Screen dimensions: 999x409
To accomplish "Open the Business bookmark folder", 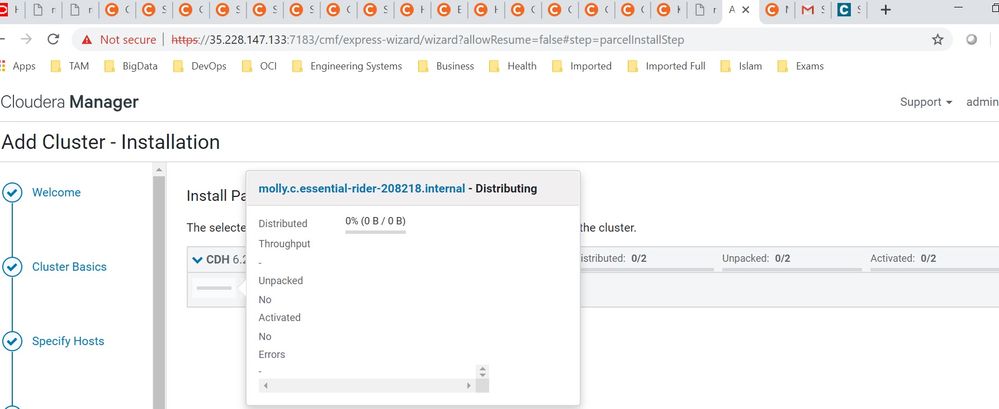I will (446, 66).
